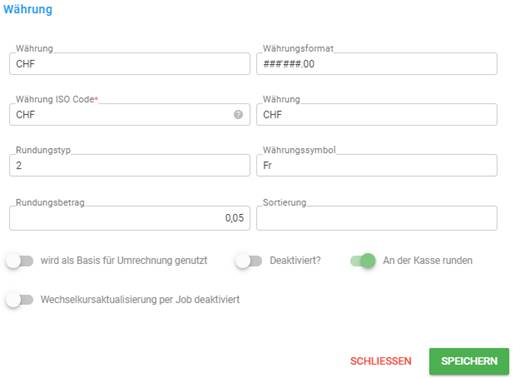The image size is (515, 378).
Task: Enable the 'Deaktiviert?' switch
Action: click(x=249, y=261)
